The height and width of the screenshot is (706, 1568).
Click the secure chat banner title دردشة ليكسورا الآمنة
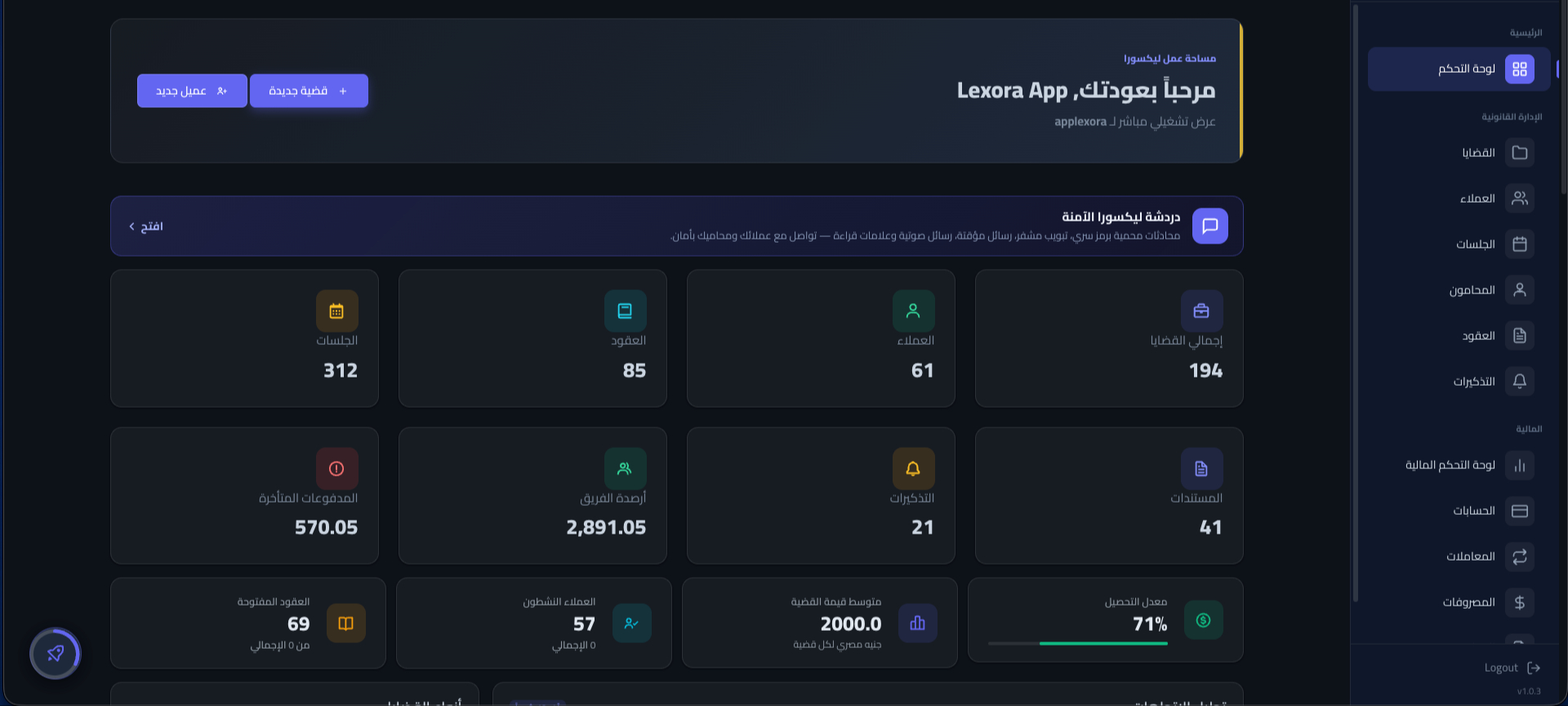1120,217
